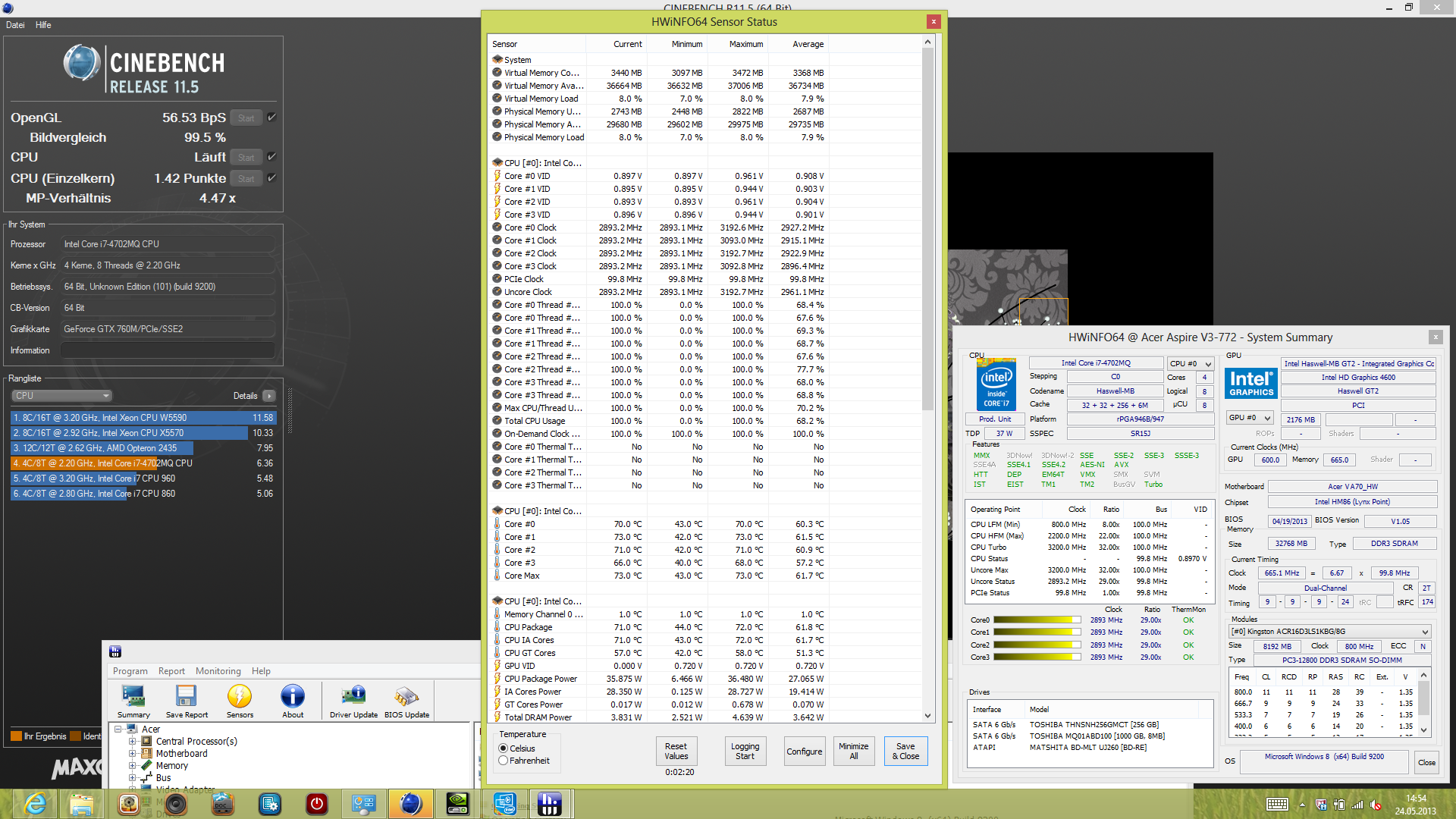Click the About info icon
The height and width of the screenshot is (819, 1456).
click(293, 701)
